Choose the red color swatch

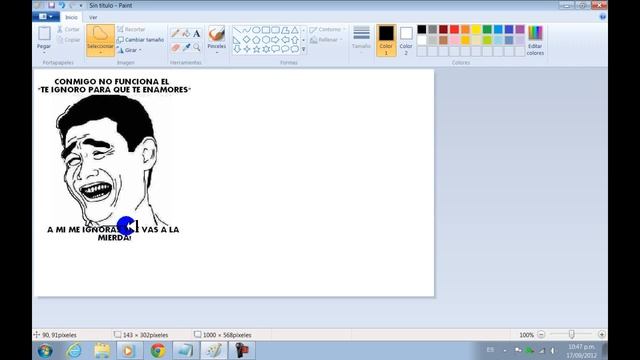point(454,29)
